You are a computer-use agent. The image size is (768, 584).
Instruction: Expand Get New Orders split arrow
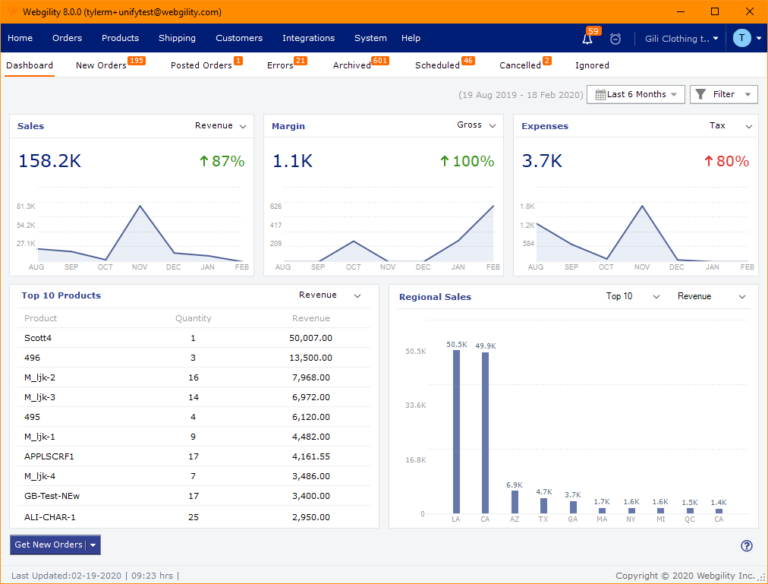tap(93, 545)
